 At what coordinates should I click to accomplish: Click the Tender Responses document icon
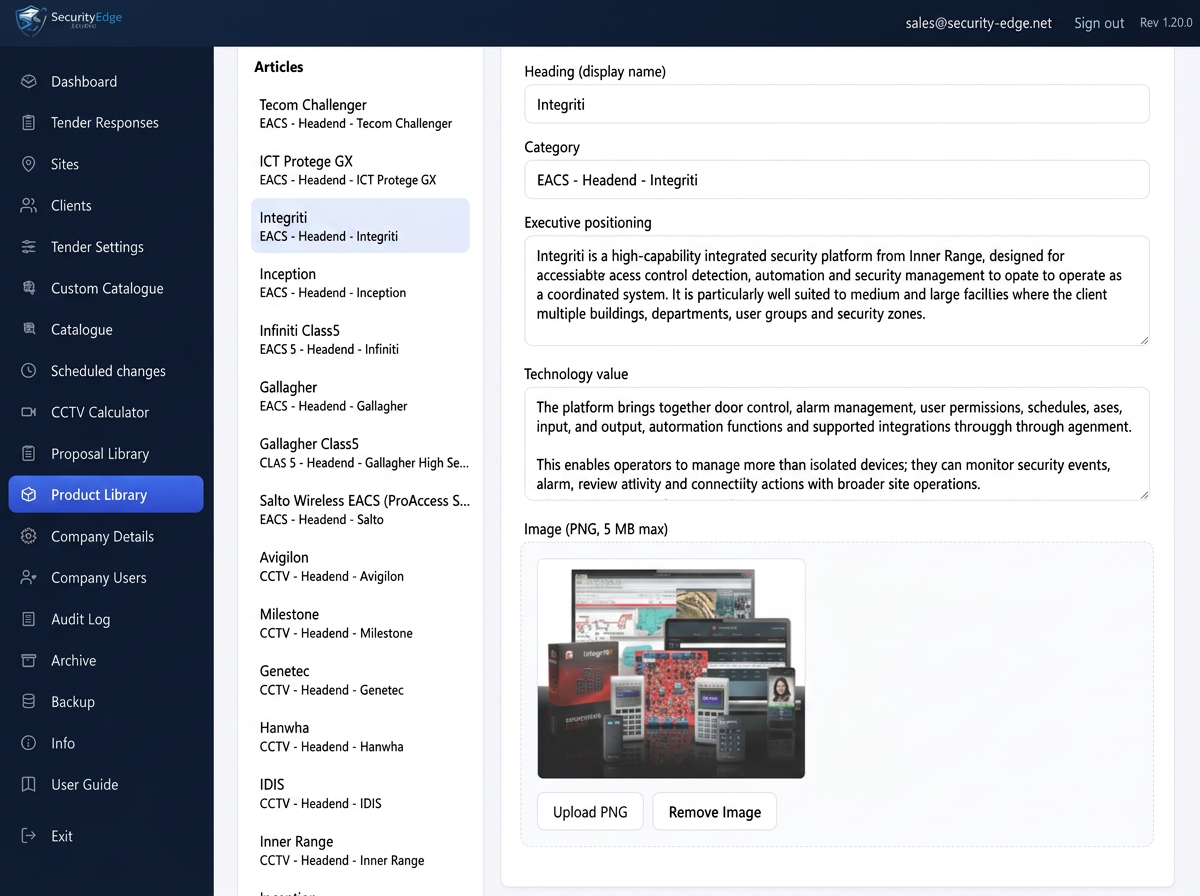29,122
